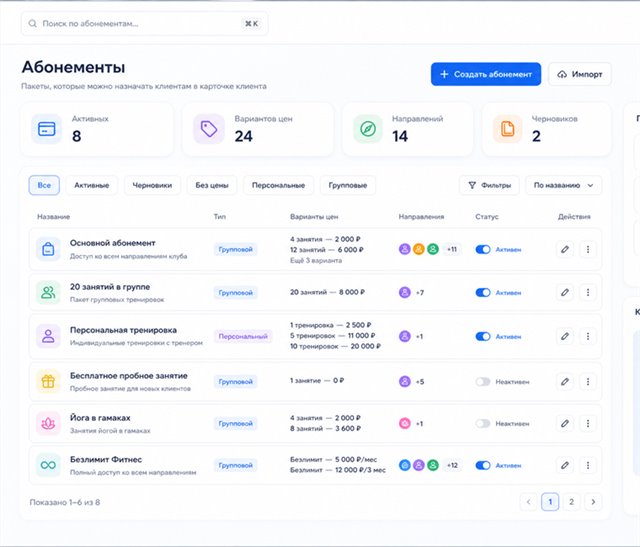Click the +11 directions badge on Основной абонемент

click(x=452, y=249)
